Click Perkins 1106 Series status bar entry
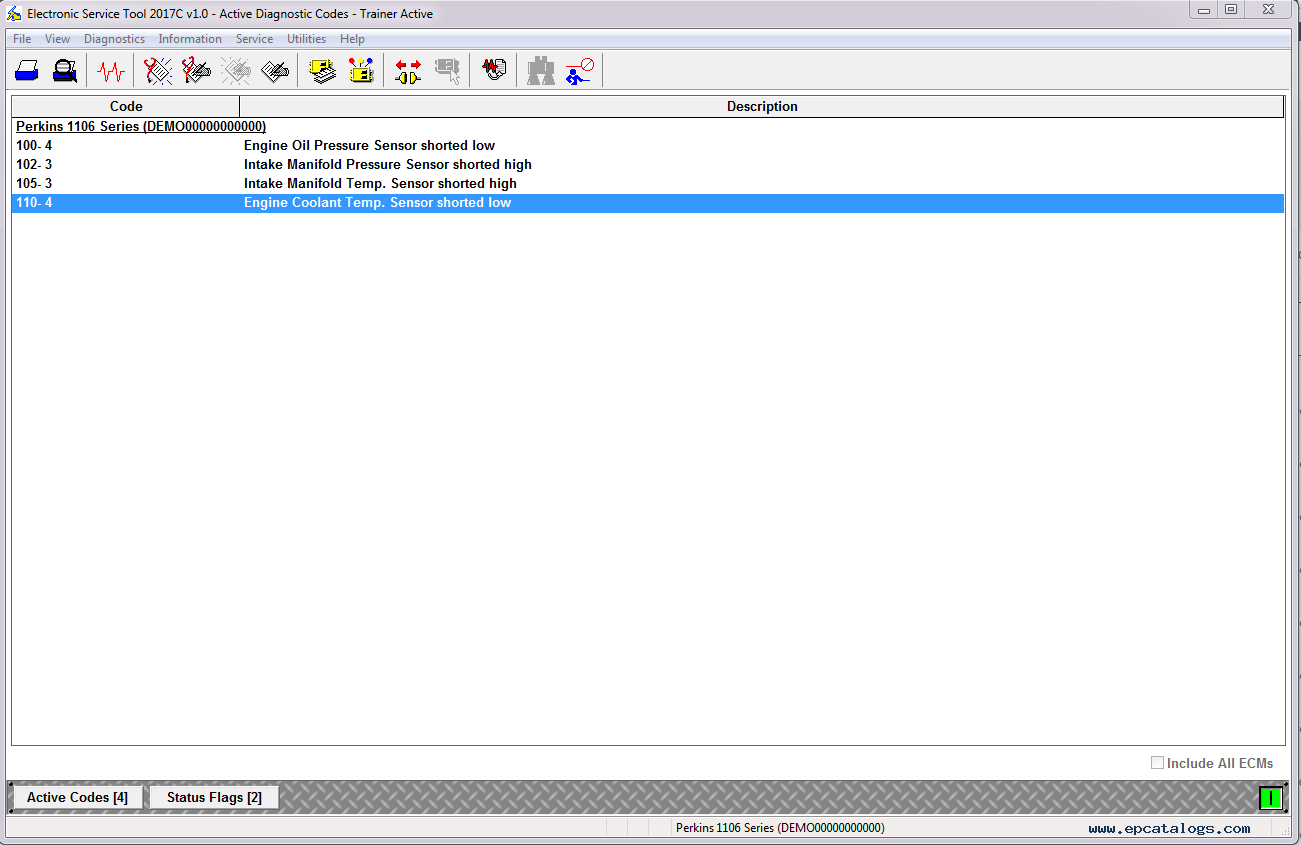Viewport: 1301px width, 845px height. pyautogui.click(x=780, y=828)
